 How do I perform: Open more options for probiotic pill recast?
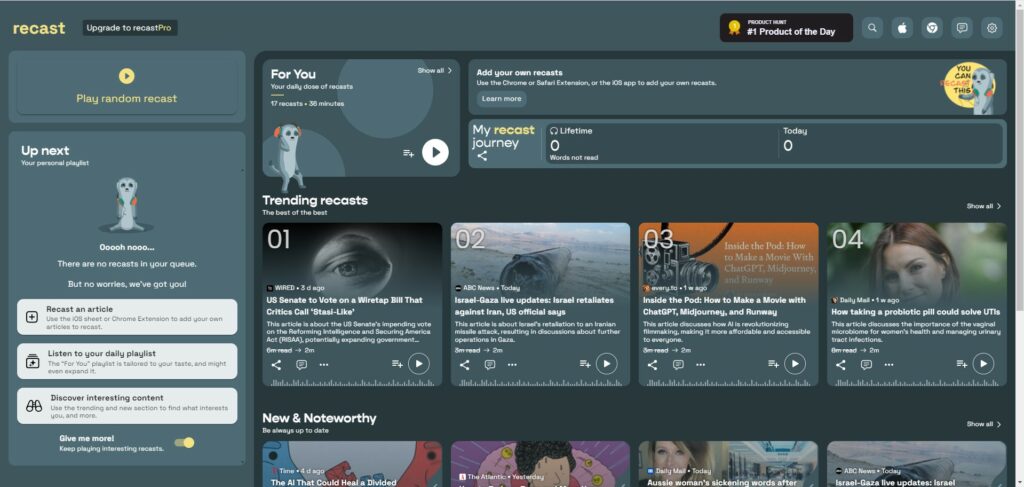pyautogui.click(x=888, y=365)
